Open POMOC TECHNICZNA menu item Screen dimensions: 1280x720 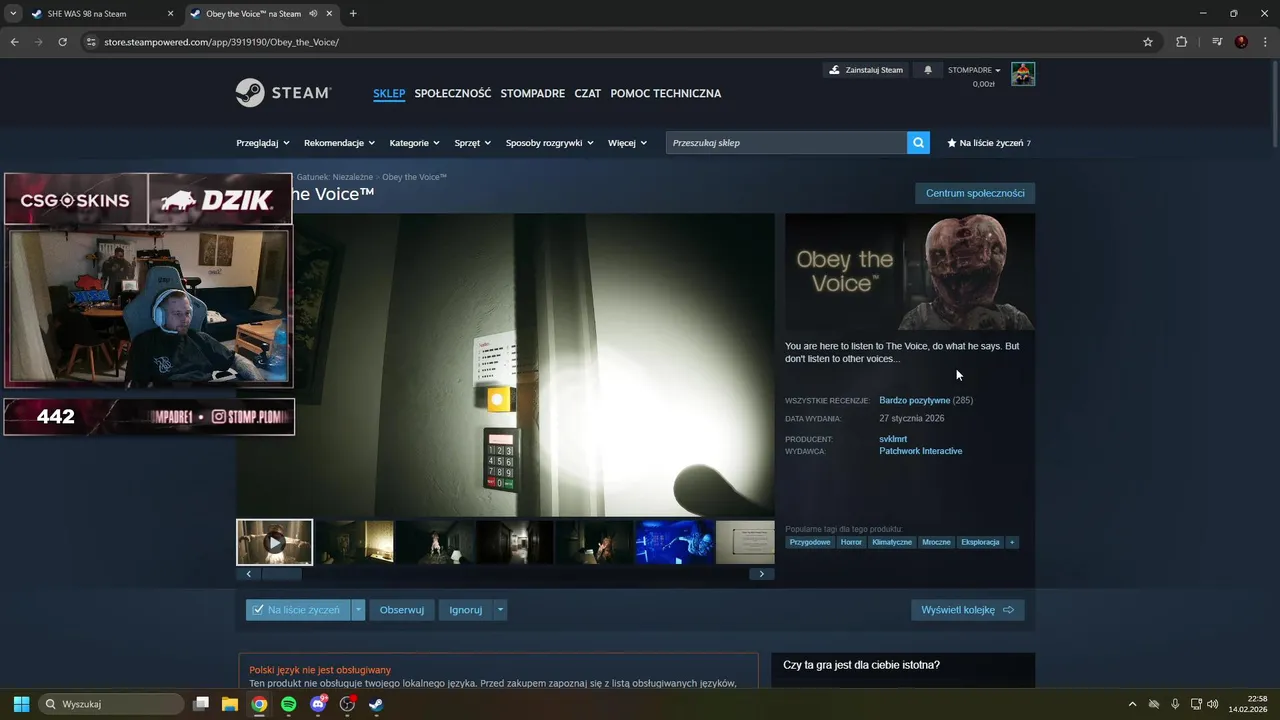point(666,93)
